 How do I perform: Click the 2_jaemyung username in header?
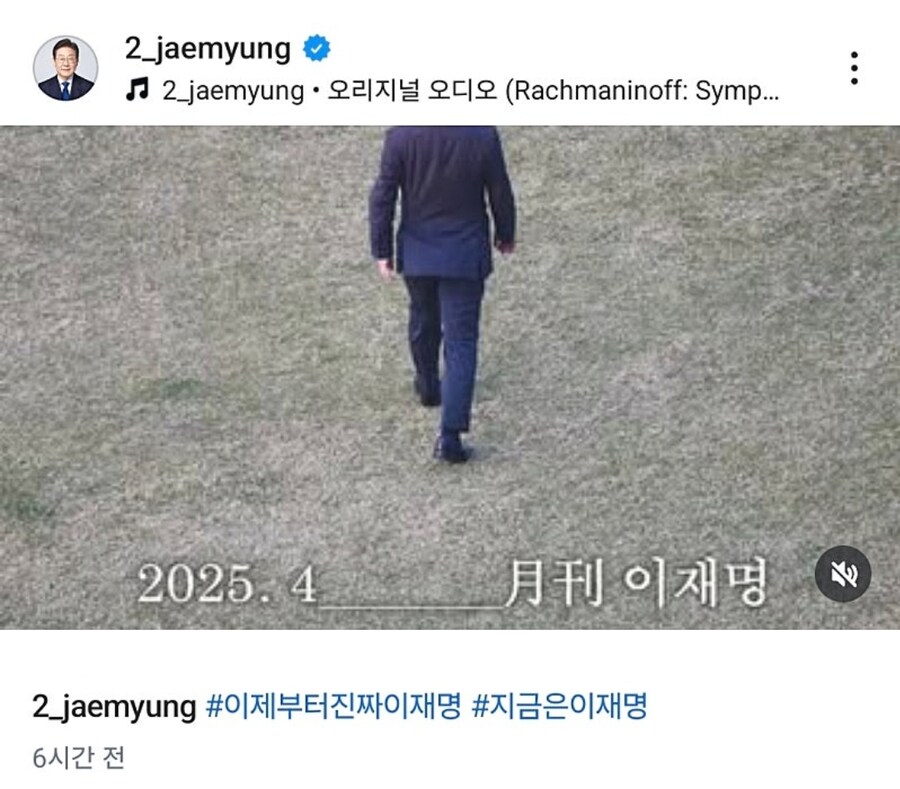click(208, 48)
